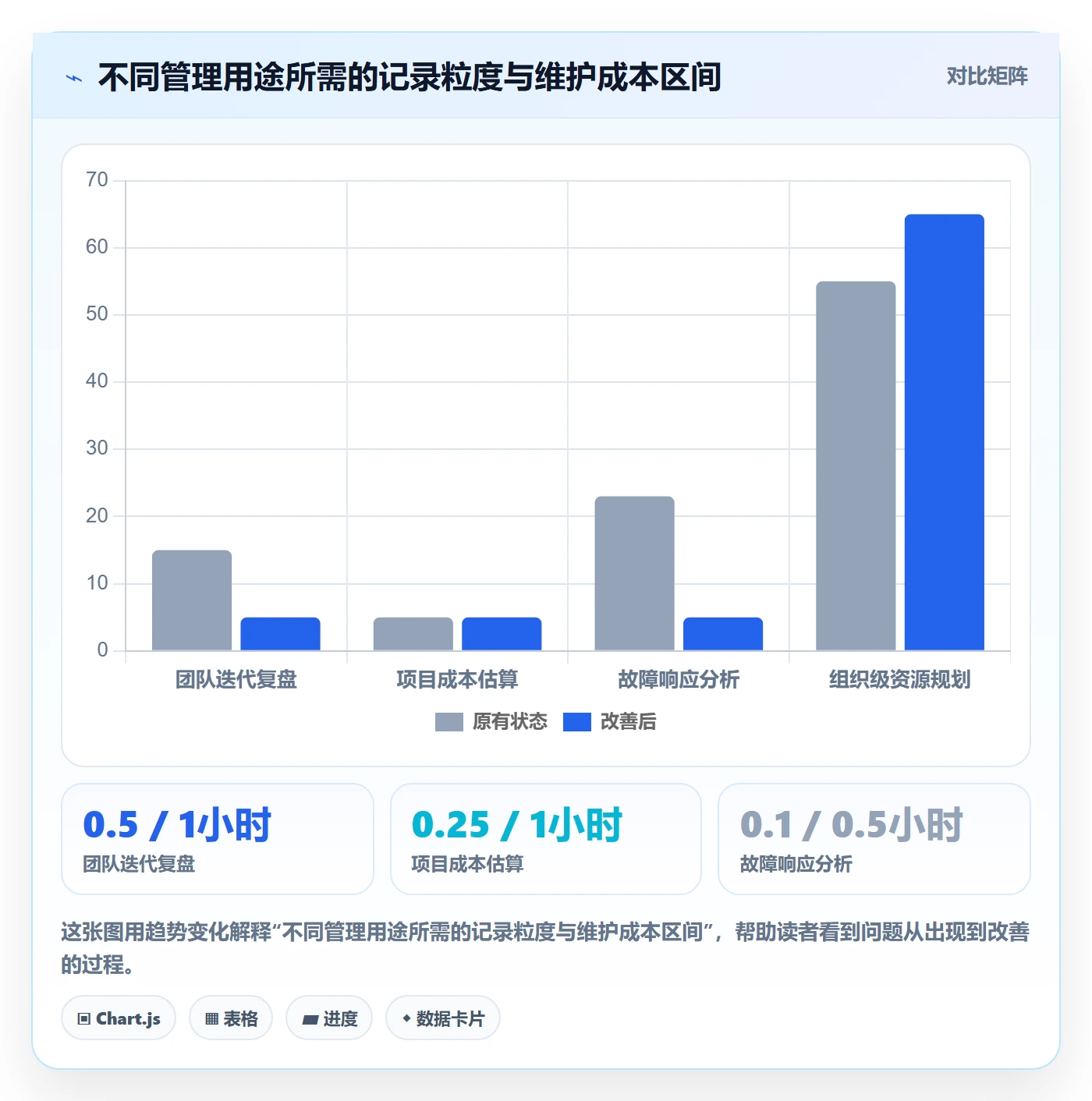Screen dimensions: 1092x1101
Task: Click 项目成本估算 caption in second card
Action: (x=467, y=864)
